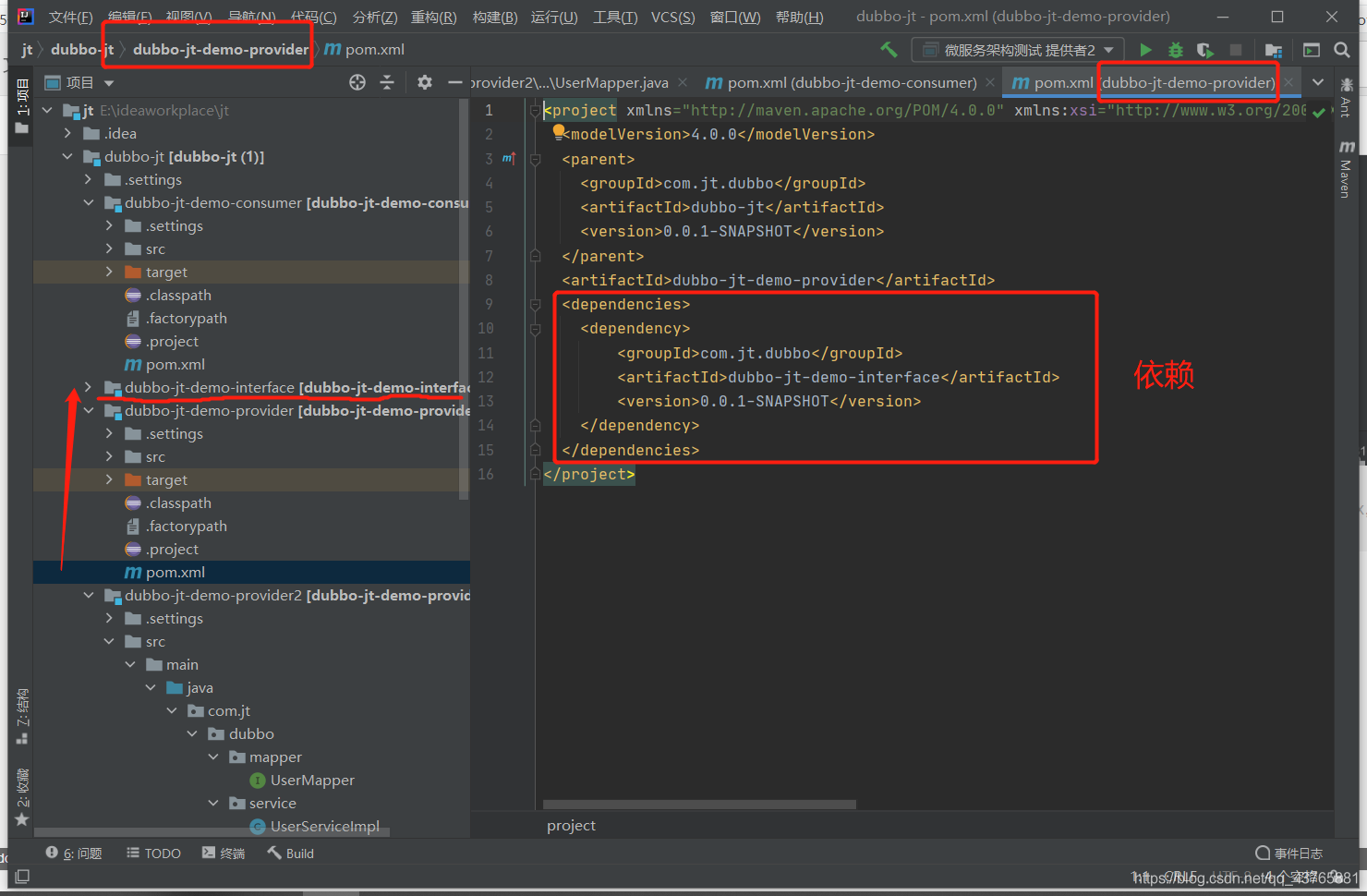Collapse the mapper package

click(x=213, y=757)
